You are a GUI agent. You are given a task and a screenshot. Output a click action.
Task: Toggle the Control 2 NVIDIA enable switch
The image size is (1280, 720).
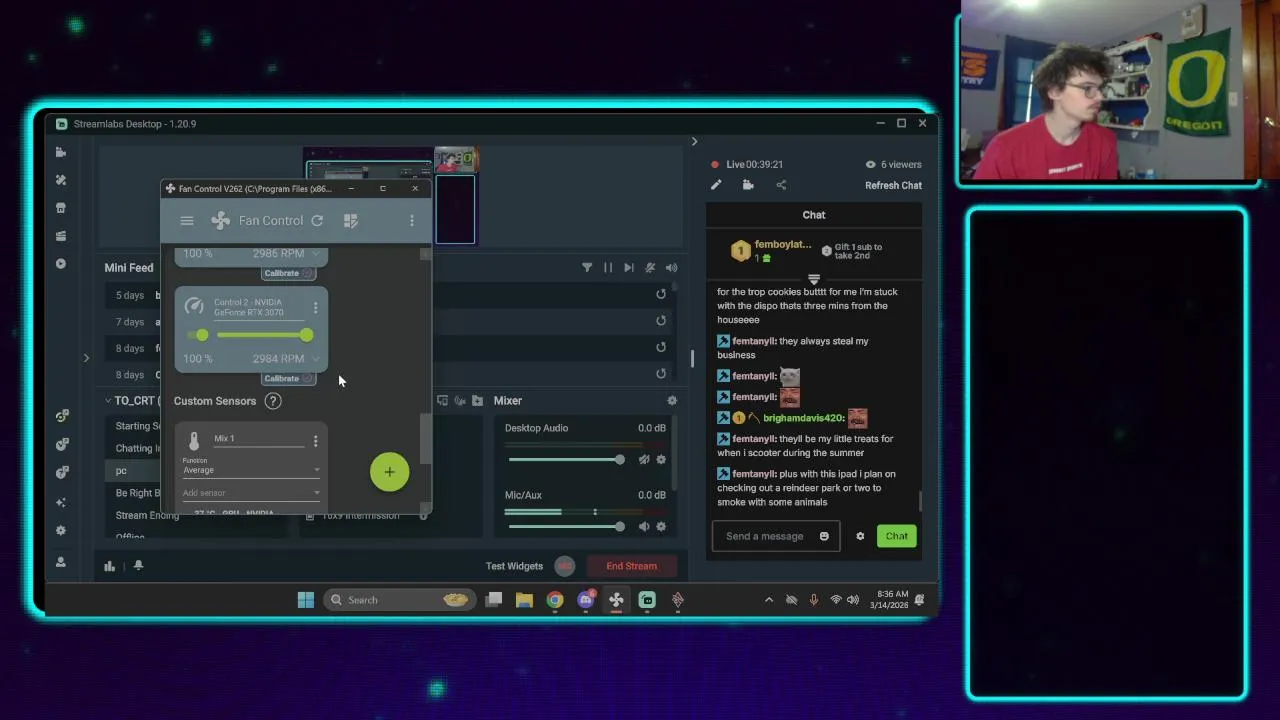click(199, 335)
